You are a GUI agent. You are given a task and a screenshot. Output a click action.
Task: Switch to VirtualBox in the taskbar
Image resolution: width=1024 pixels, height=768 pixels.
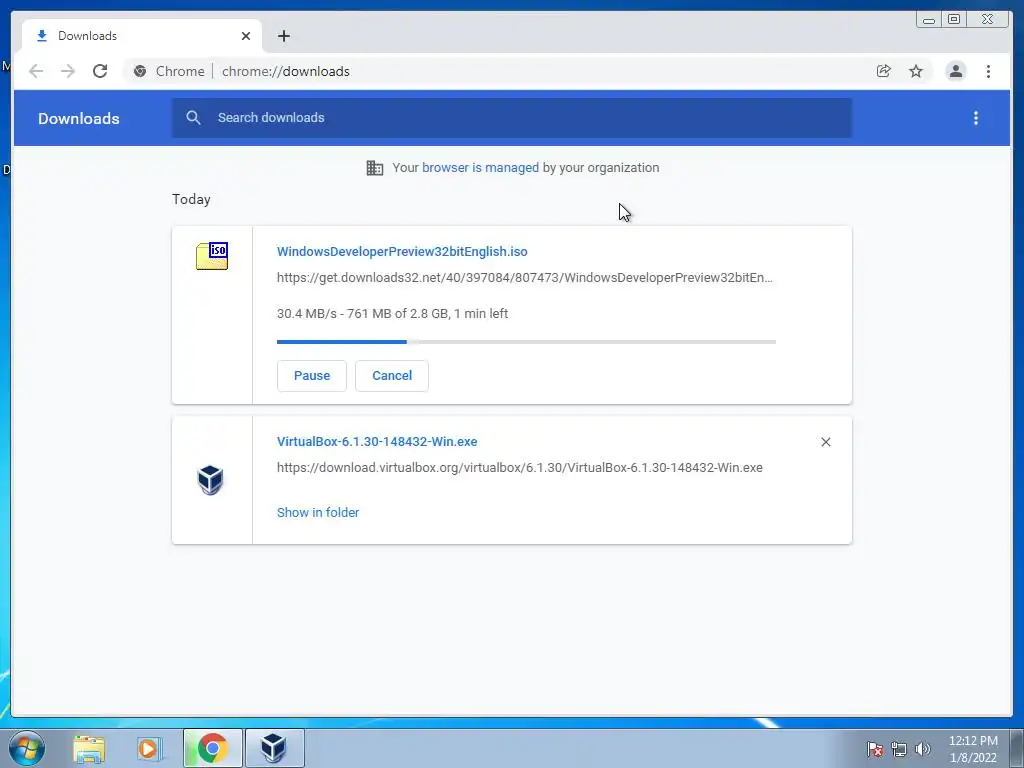[x=274, y=748]
